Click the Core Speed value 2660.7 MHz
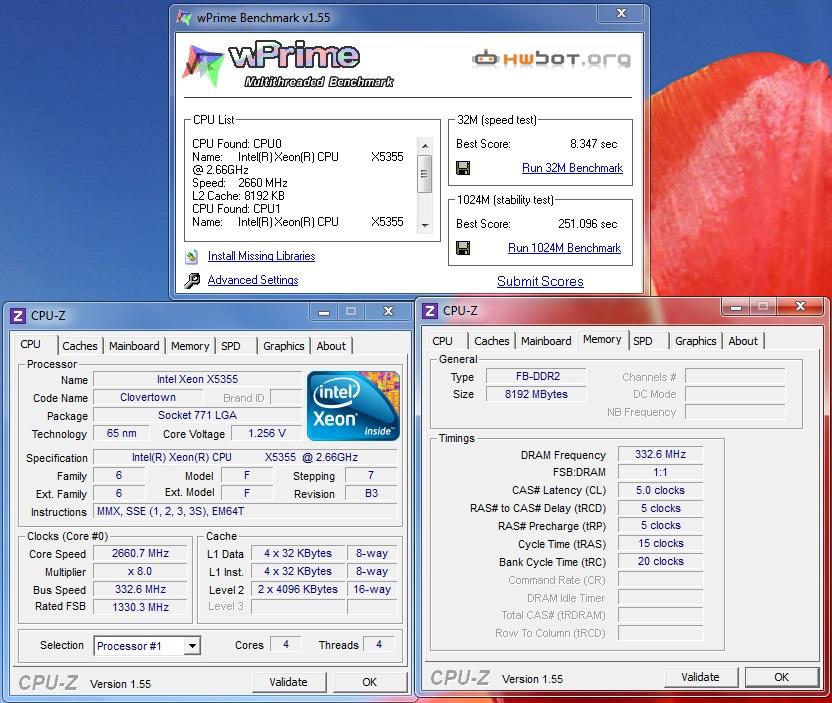This screenshot has width=832, height=703. (141, 553)
